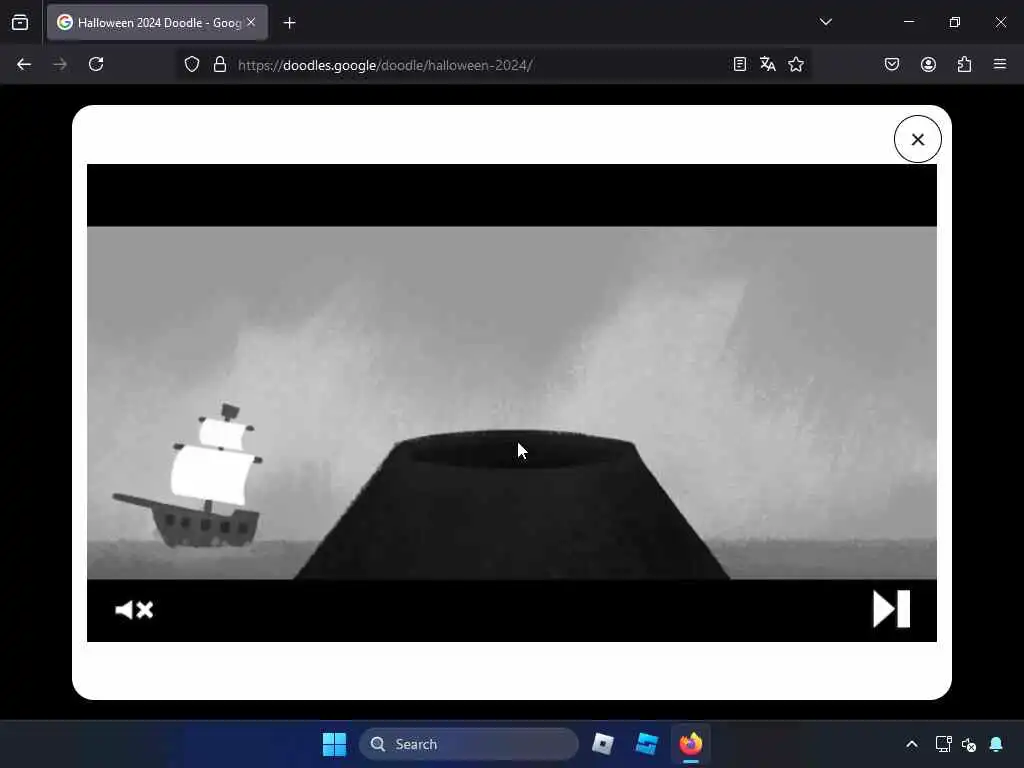Minimize the Firefox window
This screenshot has width=1024, height=768.
(x=908, y=22)
